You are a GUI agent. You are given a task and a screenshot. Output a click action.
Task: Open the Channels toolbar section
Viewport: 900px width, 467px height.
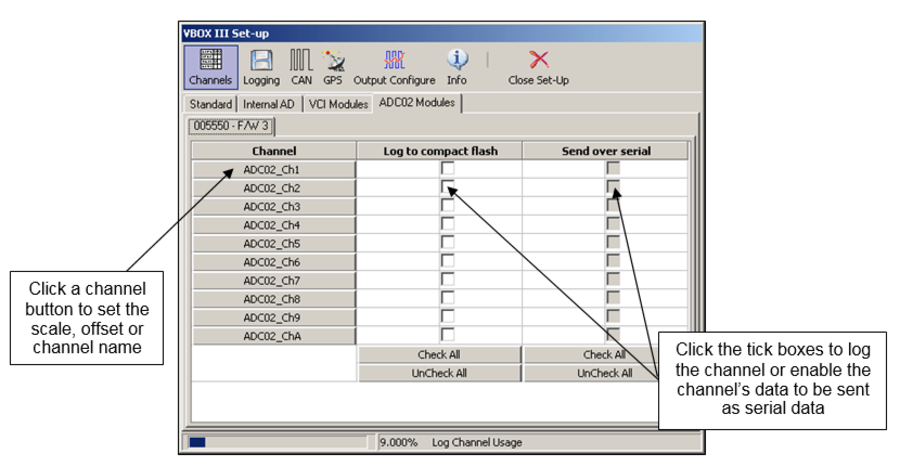211,68
